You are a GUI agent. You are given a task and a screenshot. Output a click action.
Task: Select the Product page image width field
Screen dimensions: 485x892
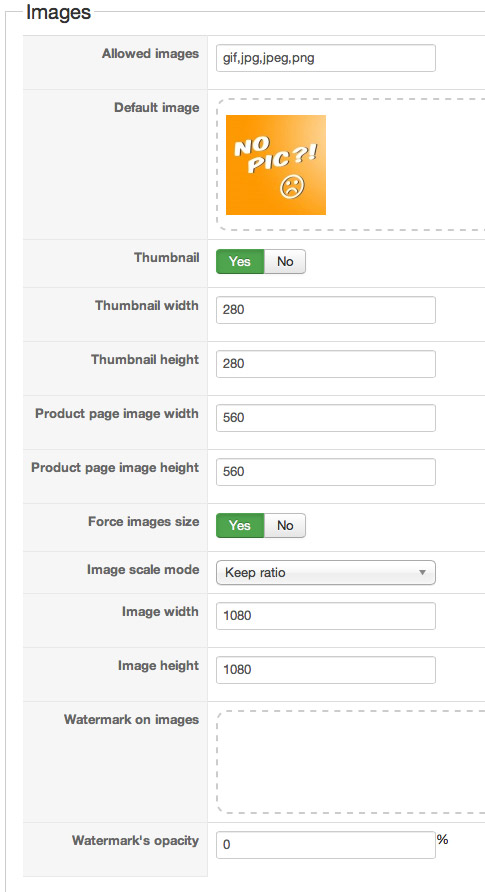coord(326,418)
